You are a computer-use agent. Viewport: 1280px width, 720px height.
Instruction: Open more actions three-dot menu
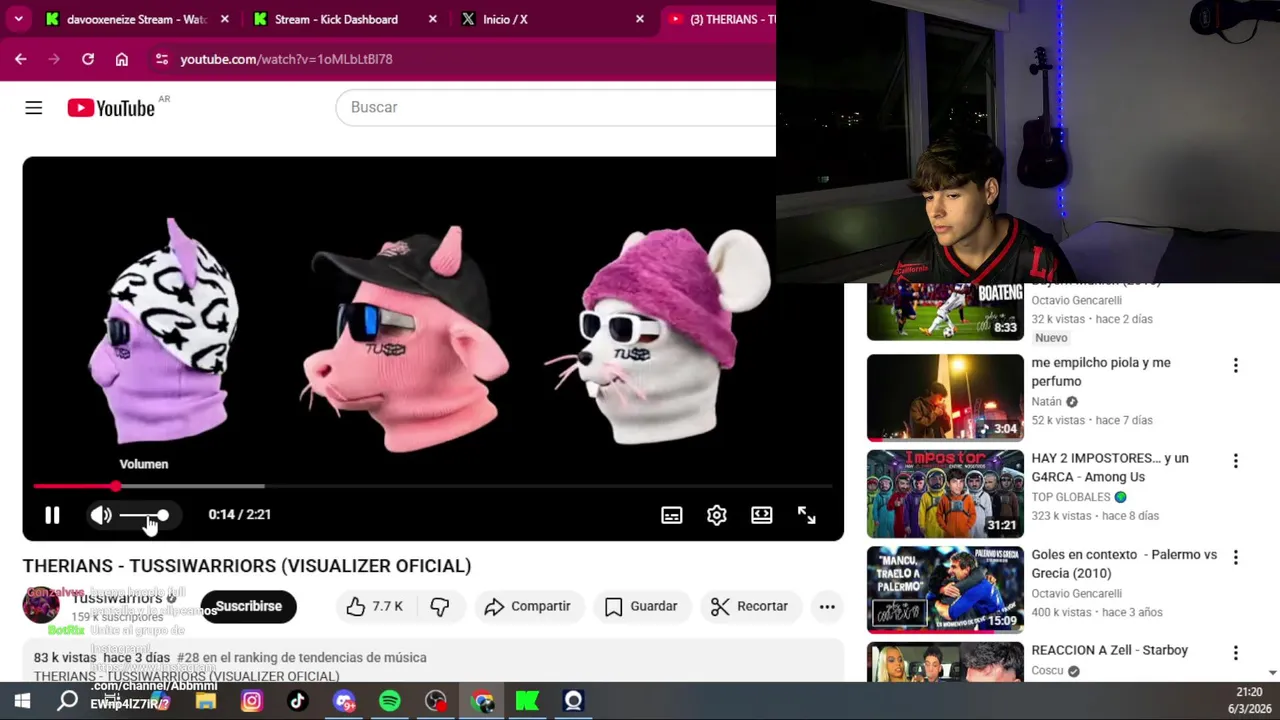tap(827, 606)
